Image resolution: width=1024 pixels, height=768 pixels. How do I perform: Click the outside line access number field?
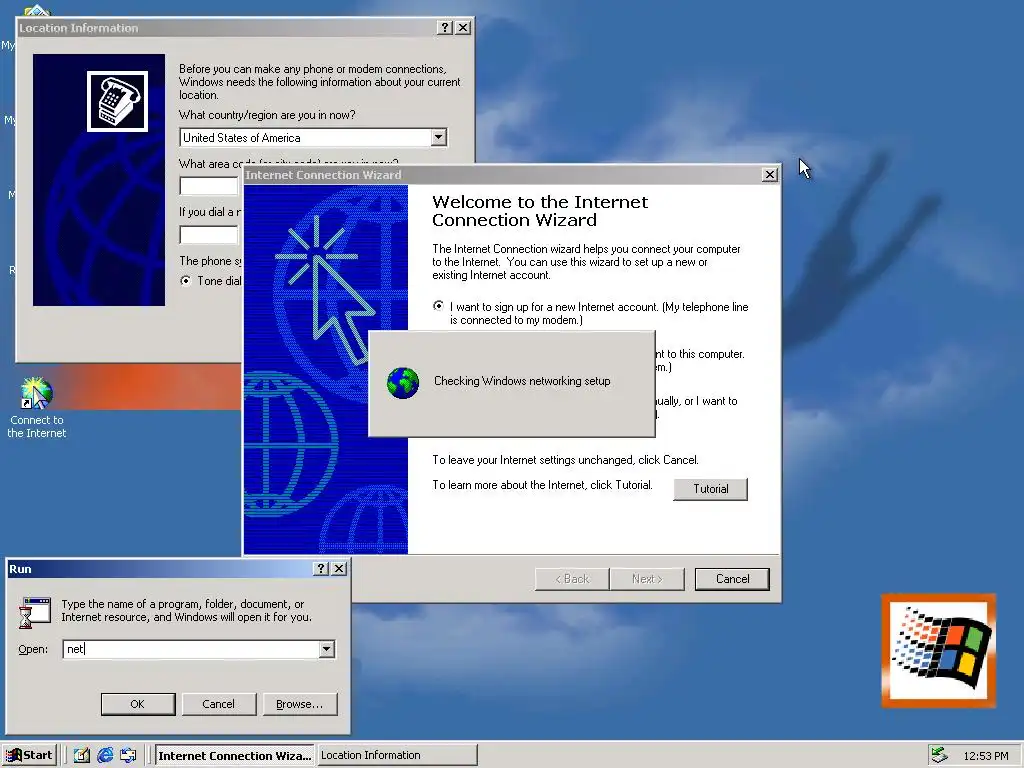tap(208, 235)
